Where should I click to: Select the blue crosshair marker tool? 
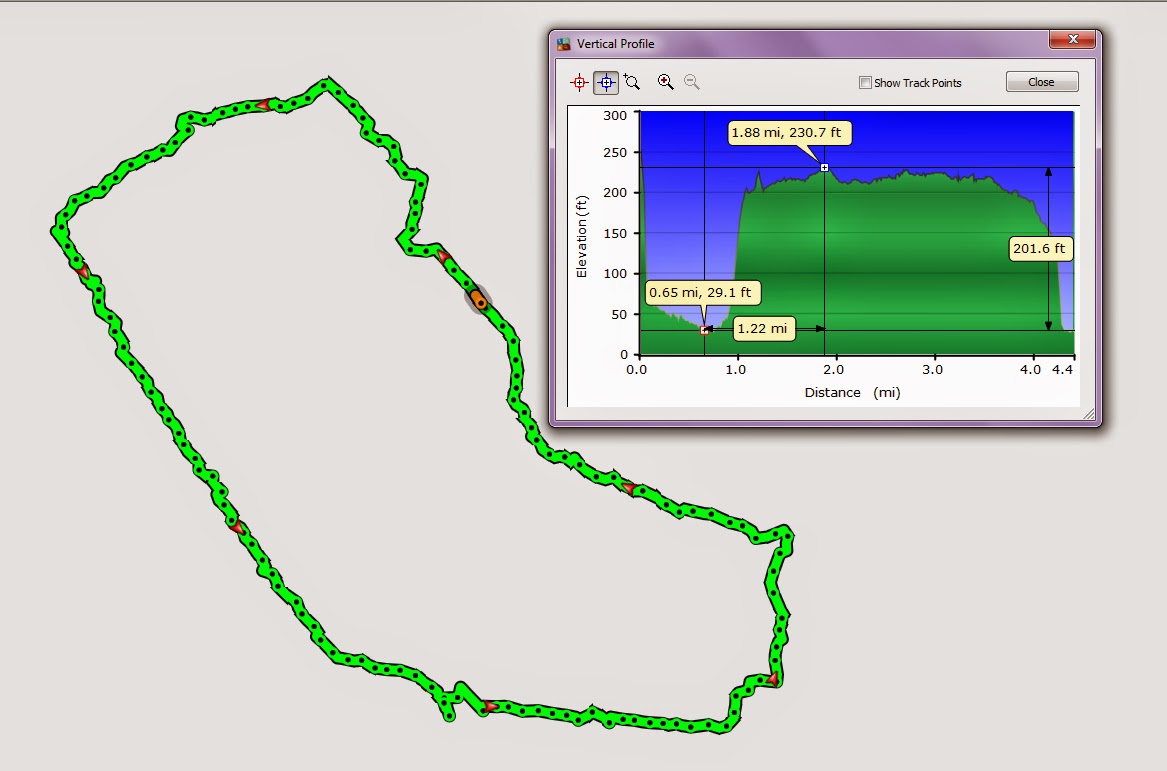click(x=606, y=83)
